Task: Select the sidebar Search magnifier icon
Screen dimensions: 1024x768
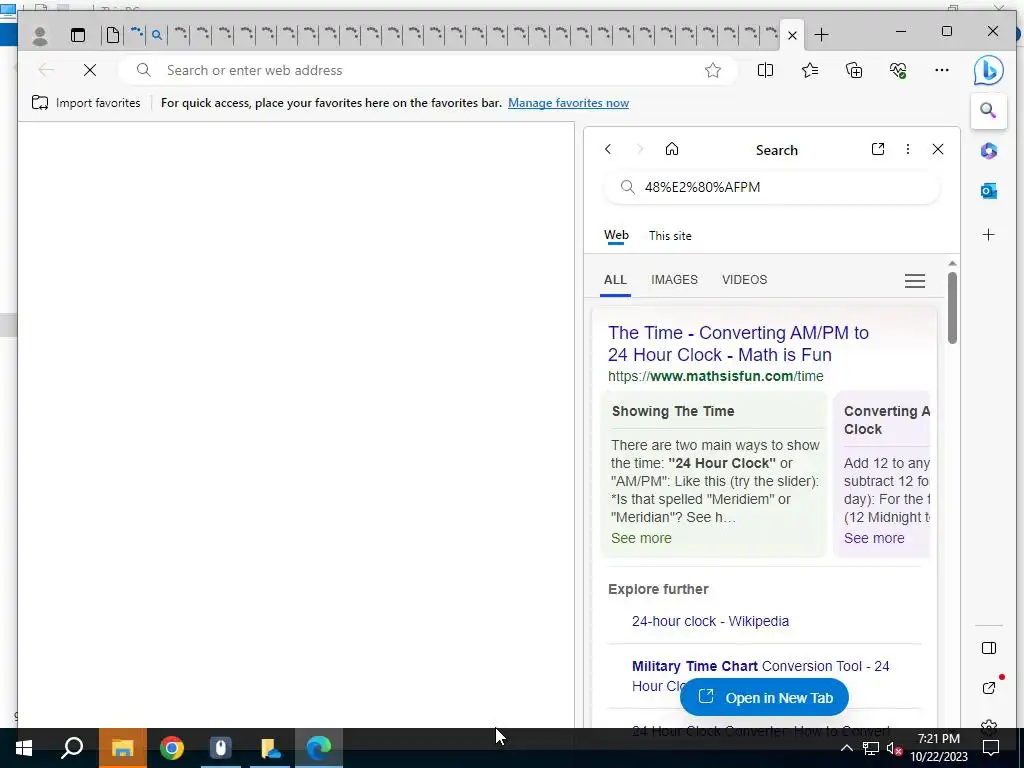Action: (988, 110)
